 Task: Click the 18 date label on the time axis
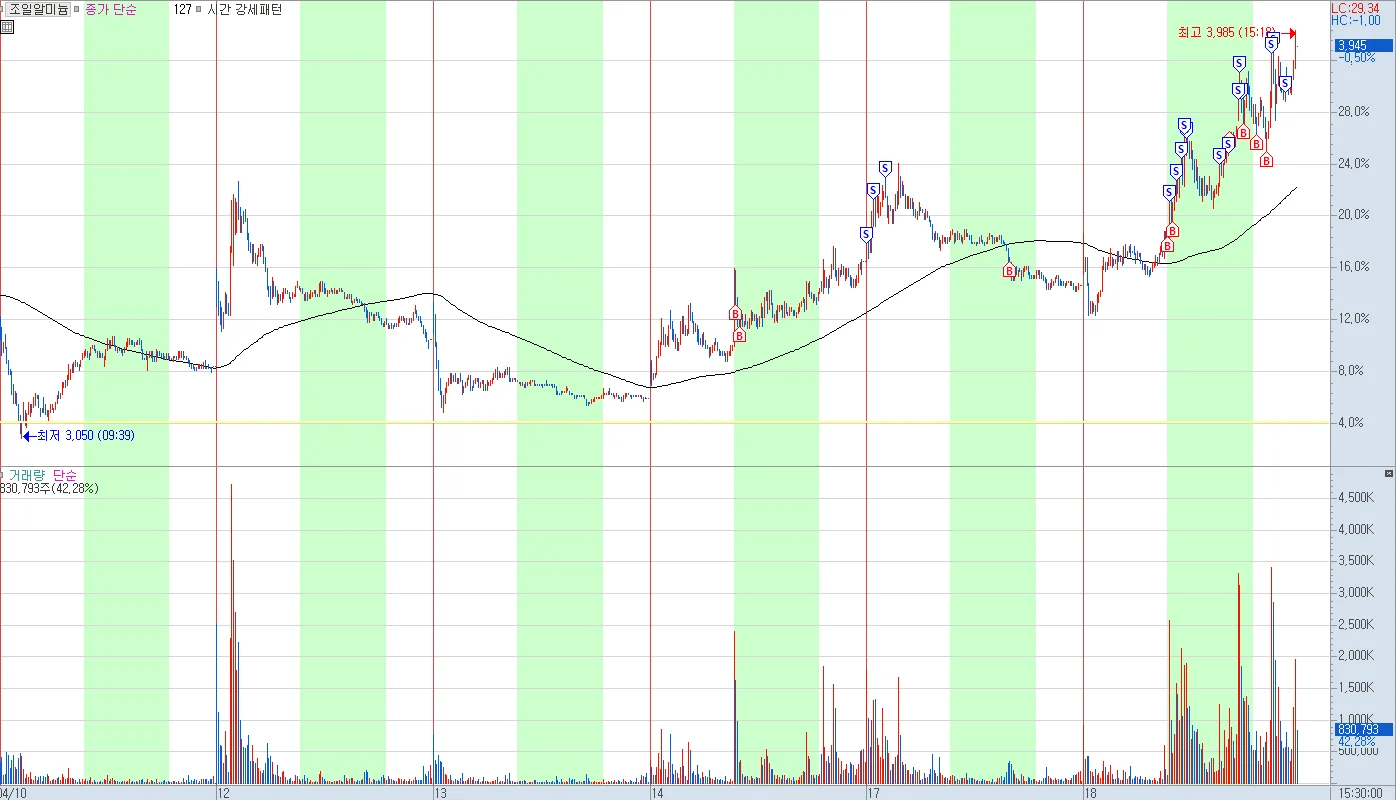[x=1090, y=793]
